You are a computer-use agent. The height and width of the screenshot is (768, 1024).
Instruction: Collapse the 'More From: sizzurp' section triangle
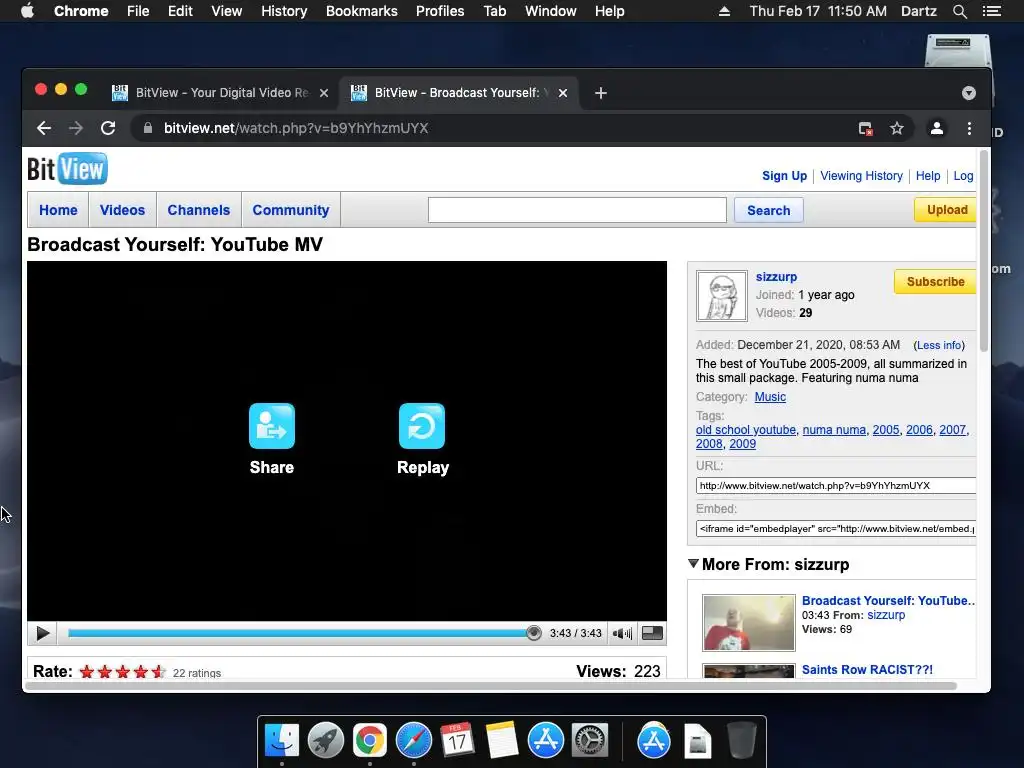tap(694, 564)
